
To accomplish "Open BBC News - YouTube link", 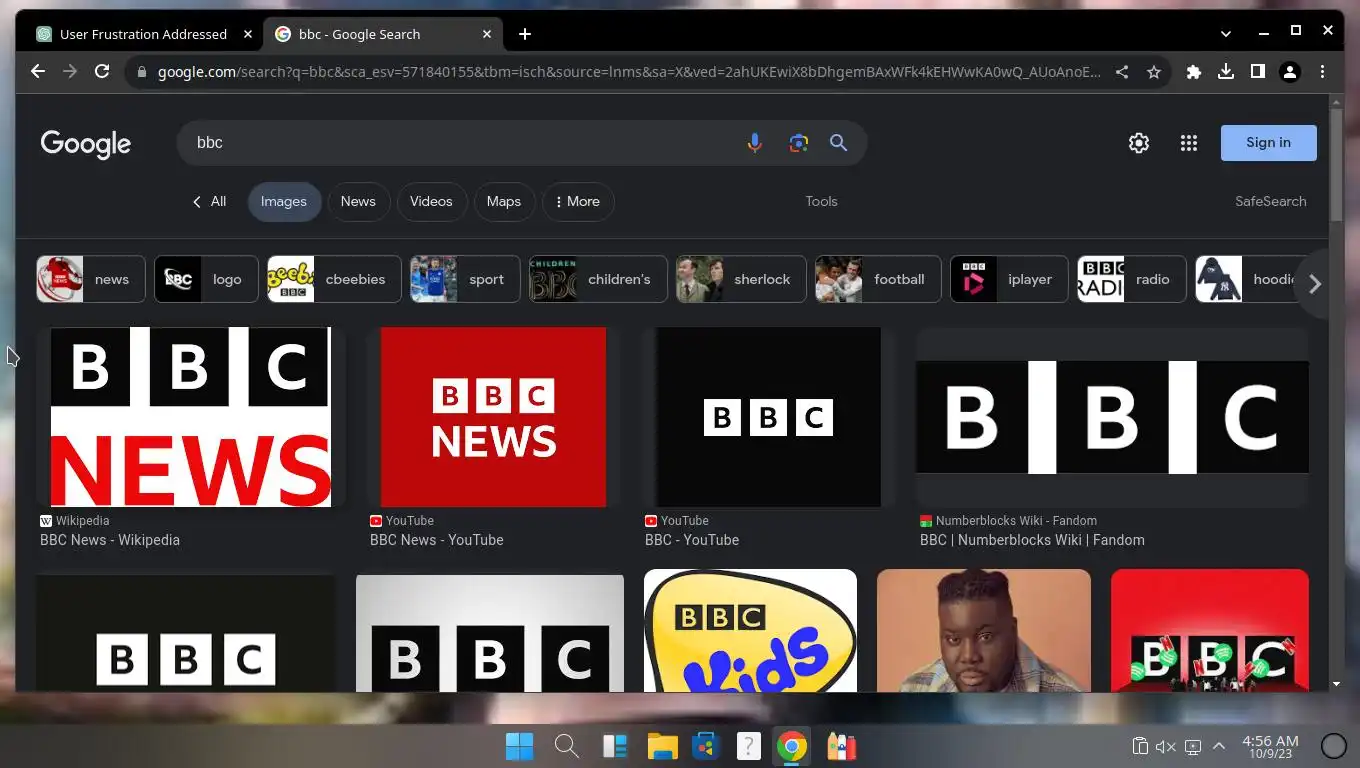I will [437, 540].
